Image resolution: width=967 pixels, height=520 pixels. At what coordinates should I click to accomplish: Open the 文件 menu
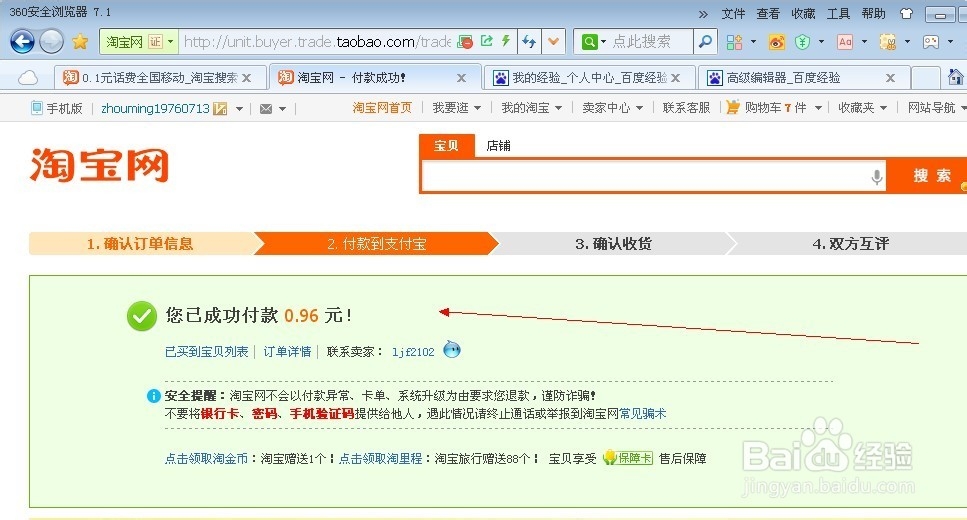[x=733, y=14]
